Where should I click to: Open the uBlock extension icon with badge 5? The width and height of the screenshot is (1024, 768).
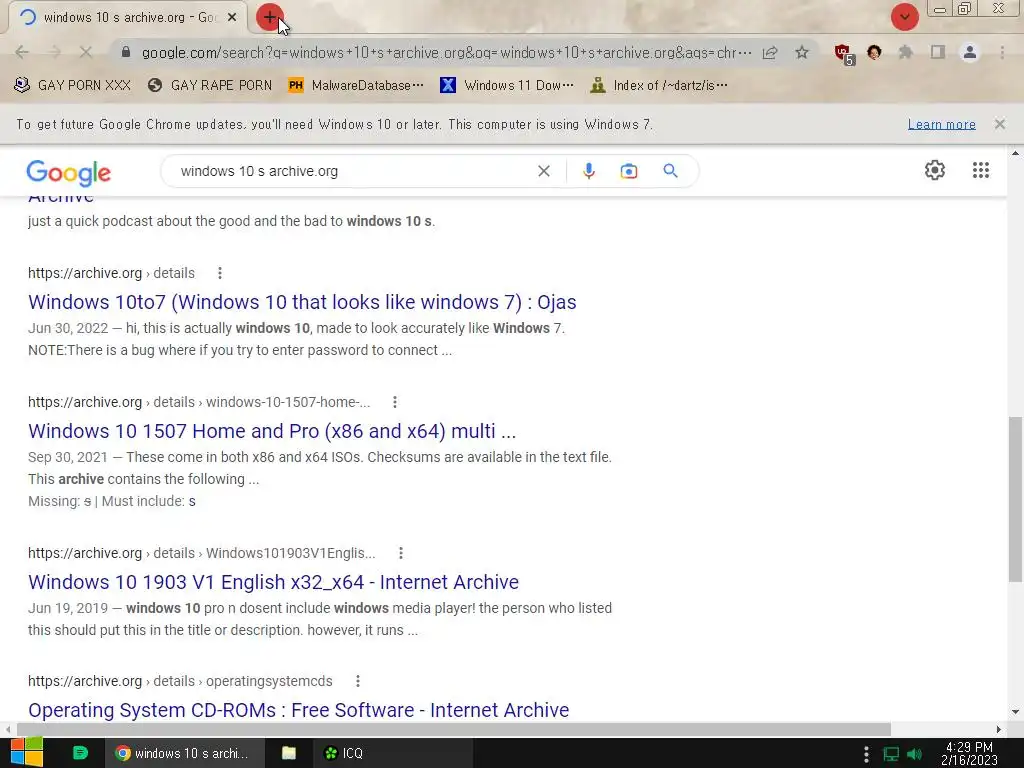(844, 54)
